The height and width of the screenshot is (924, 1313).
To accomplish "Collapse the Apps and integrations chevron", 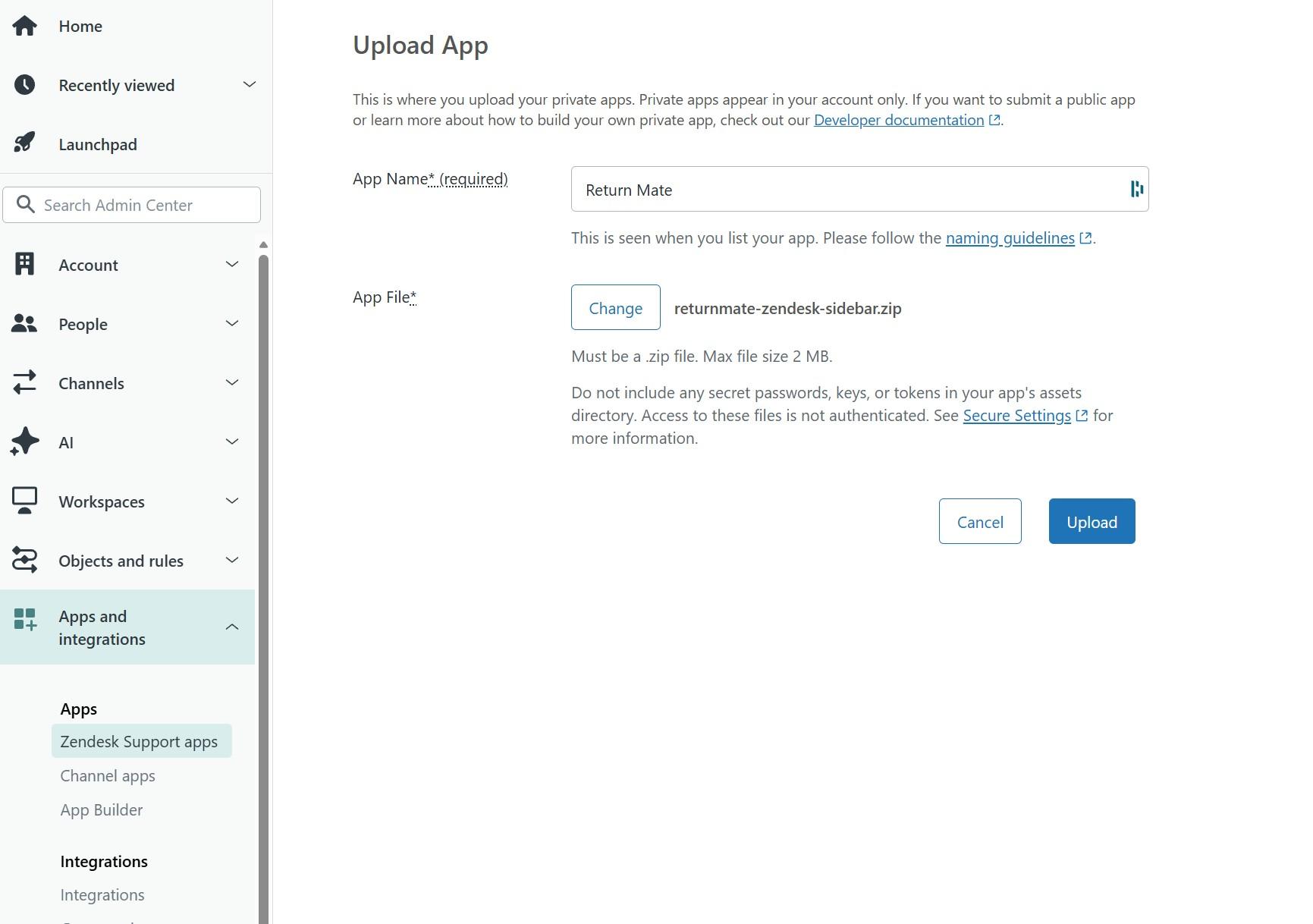I will 232,627.
